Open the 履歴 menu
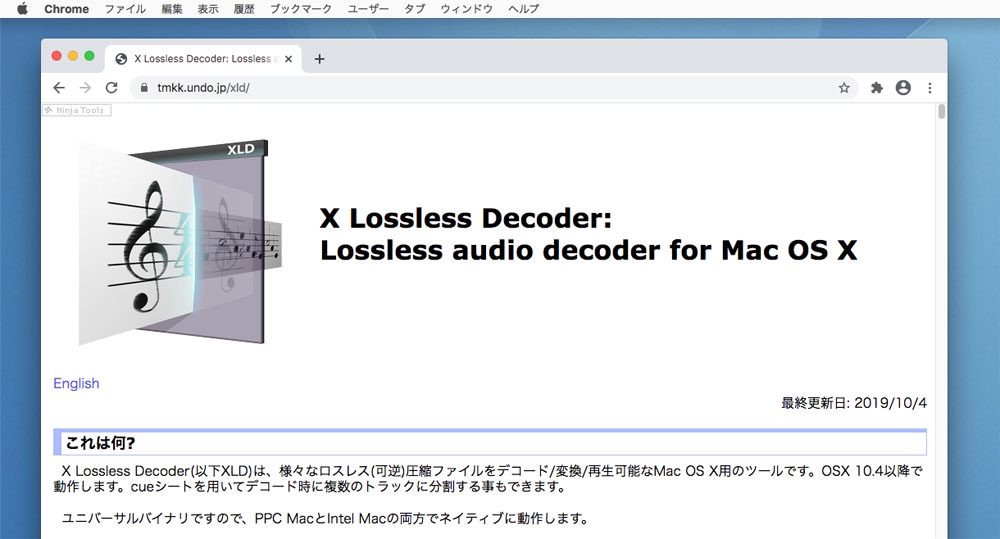Viewport: 1000px width, 539px height. pyautogui.click(x=244, y=9)
